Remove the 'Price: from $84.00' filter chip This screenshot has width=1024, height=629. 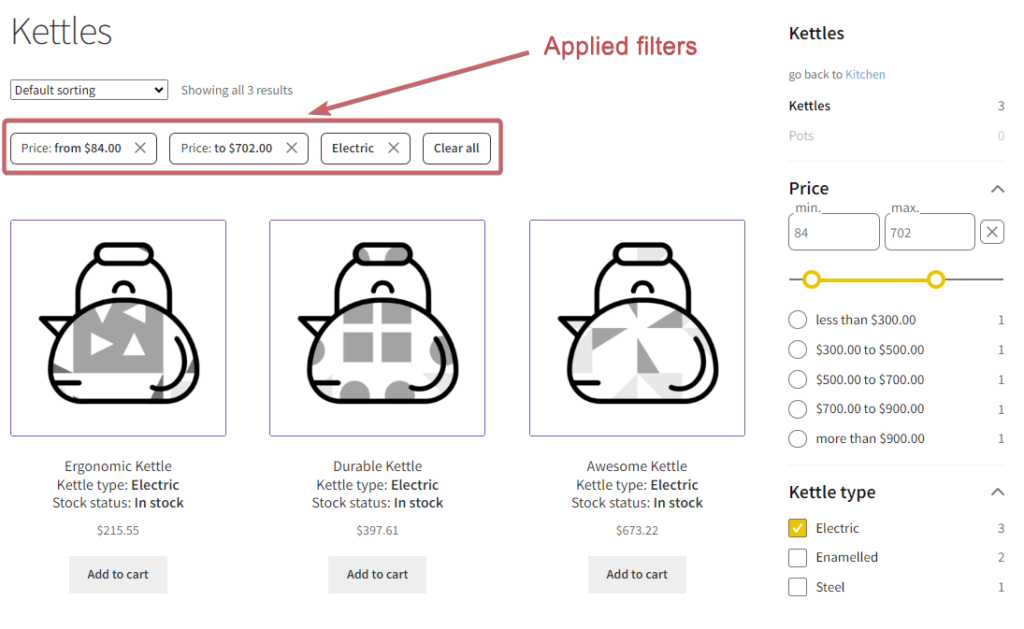click(x=140, y=148)
